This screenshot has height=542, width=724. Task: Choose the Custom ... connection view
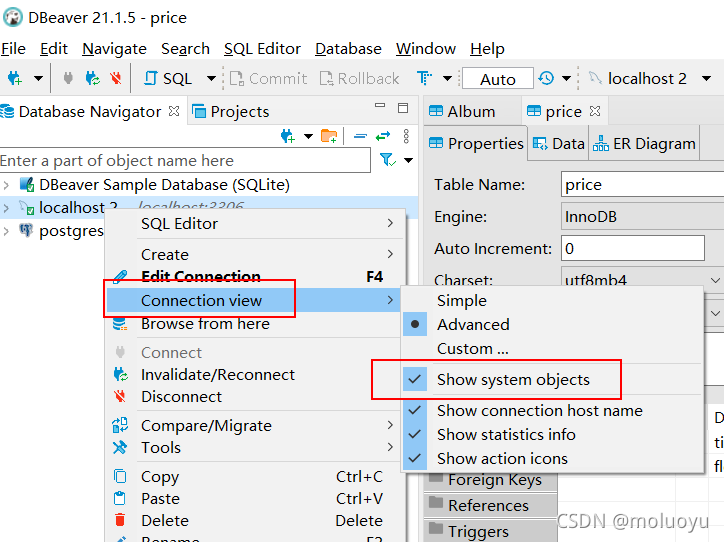[553, 349]
